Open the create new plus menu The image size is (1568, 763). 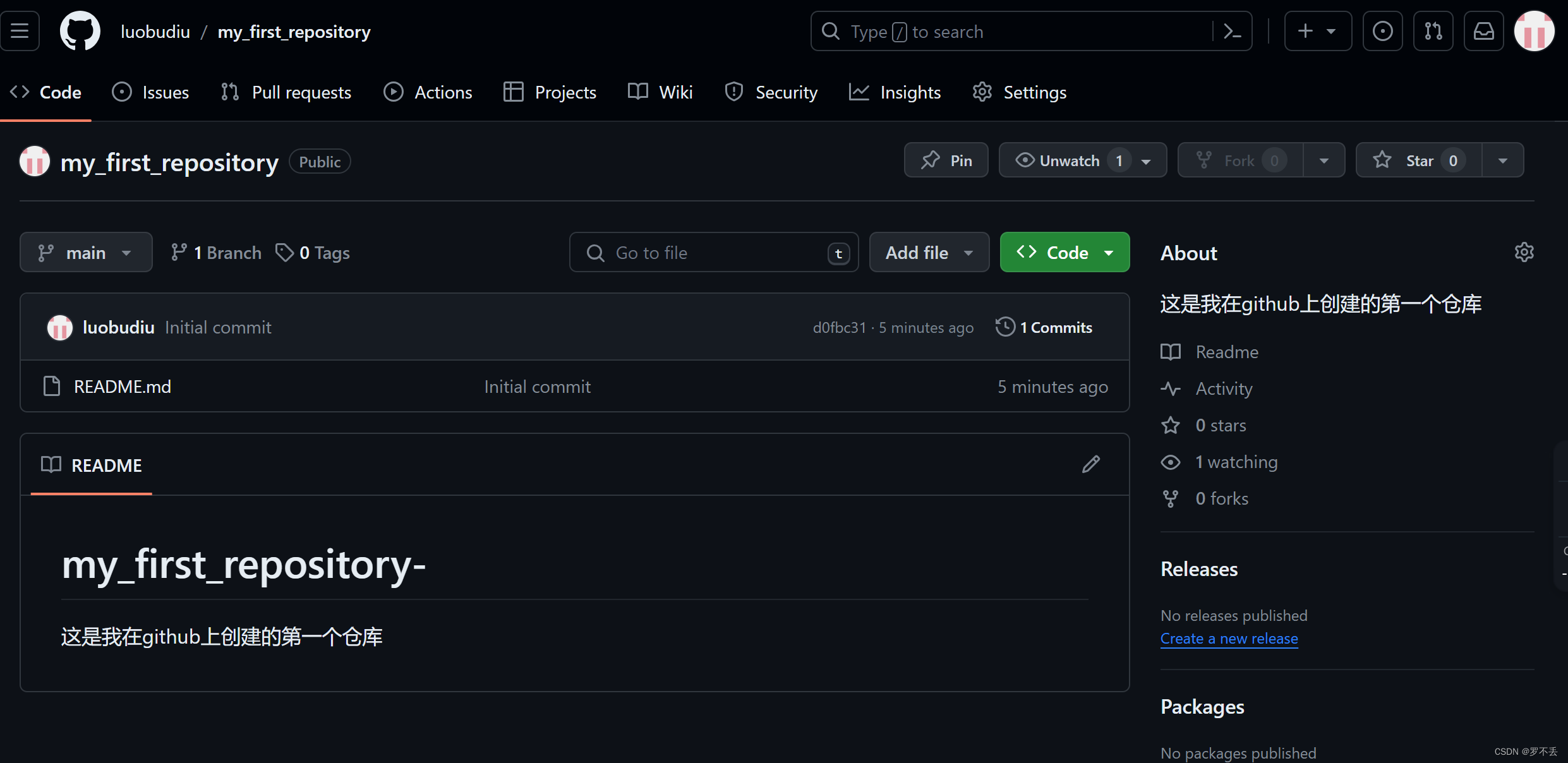coord(1318,31)
